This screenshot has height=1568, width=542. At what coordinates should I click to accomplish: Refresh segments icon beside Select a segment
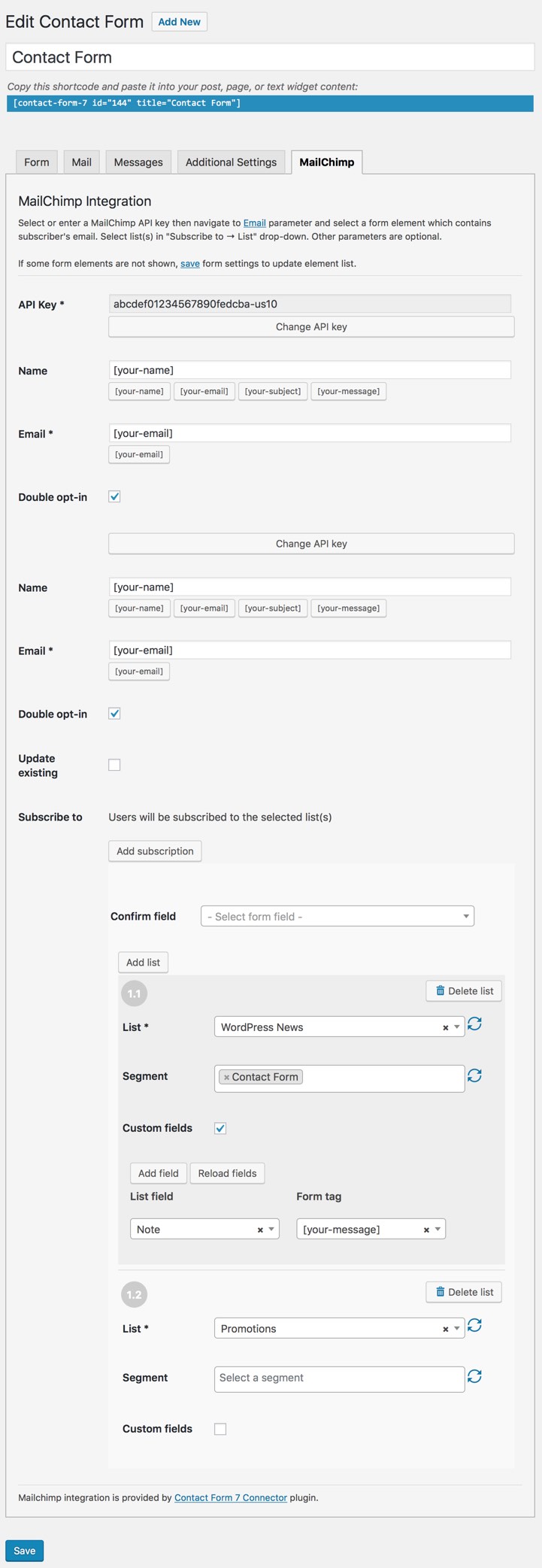pyautogui.click(x=474, y=1376)
